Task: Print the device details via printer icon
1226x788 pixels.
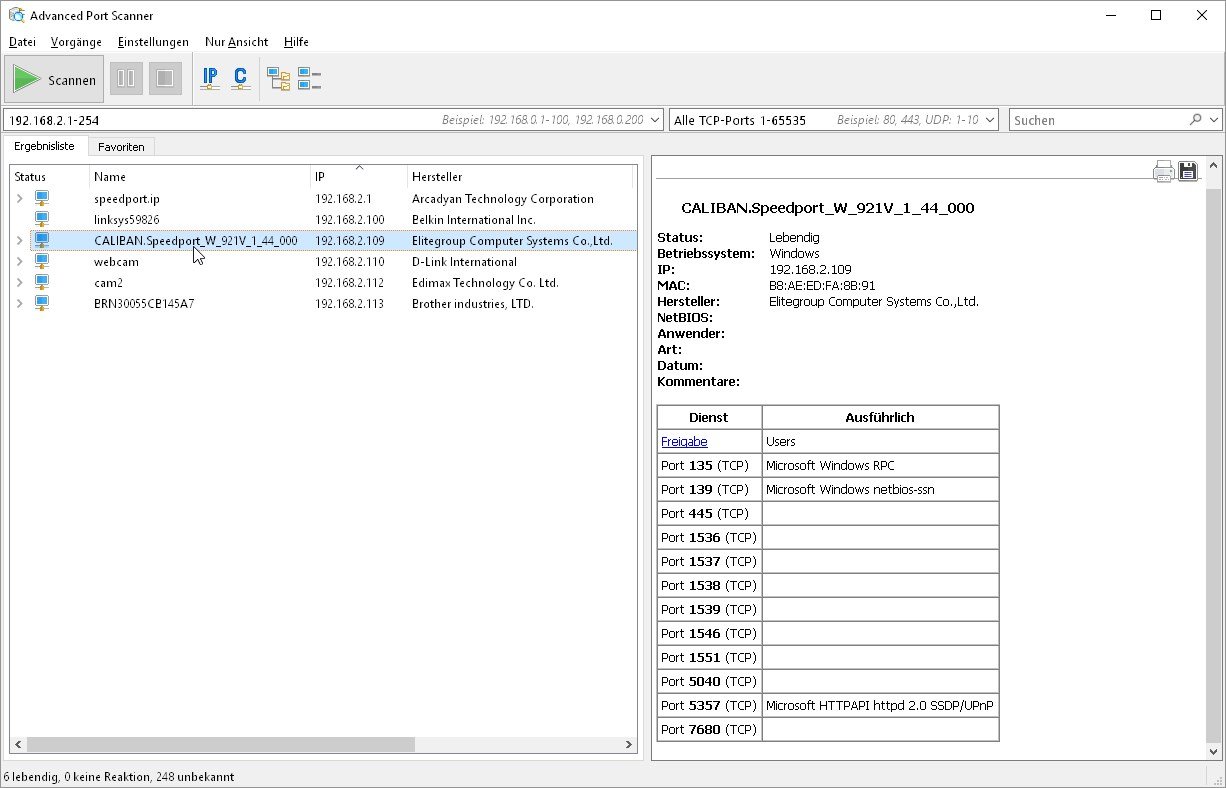Action: [x=1163, y=171]
